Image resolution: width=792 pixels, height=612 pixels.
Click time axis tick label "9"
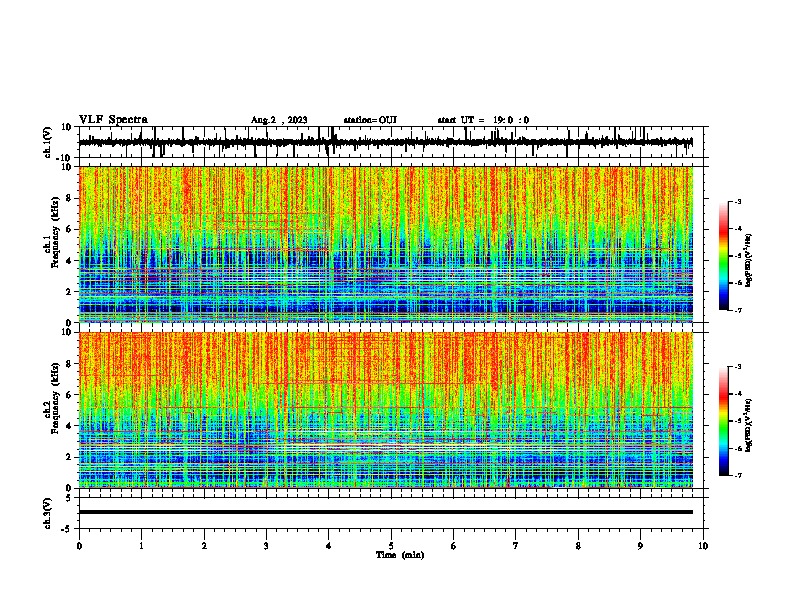coord(640,546)
